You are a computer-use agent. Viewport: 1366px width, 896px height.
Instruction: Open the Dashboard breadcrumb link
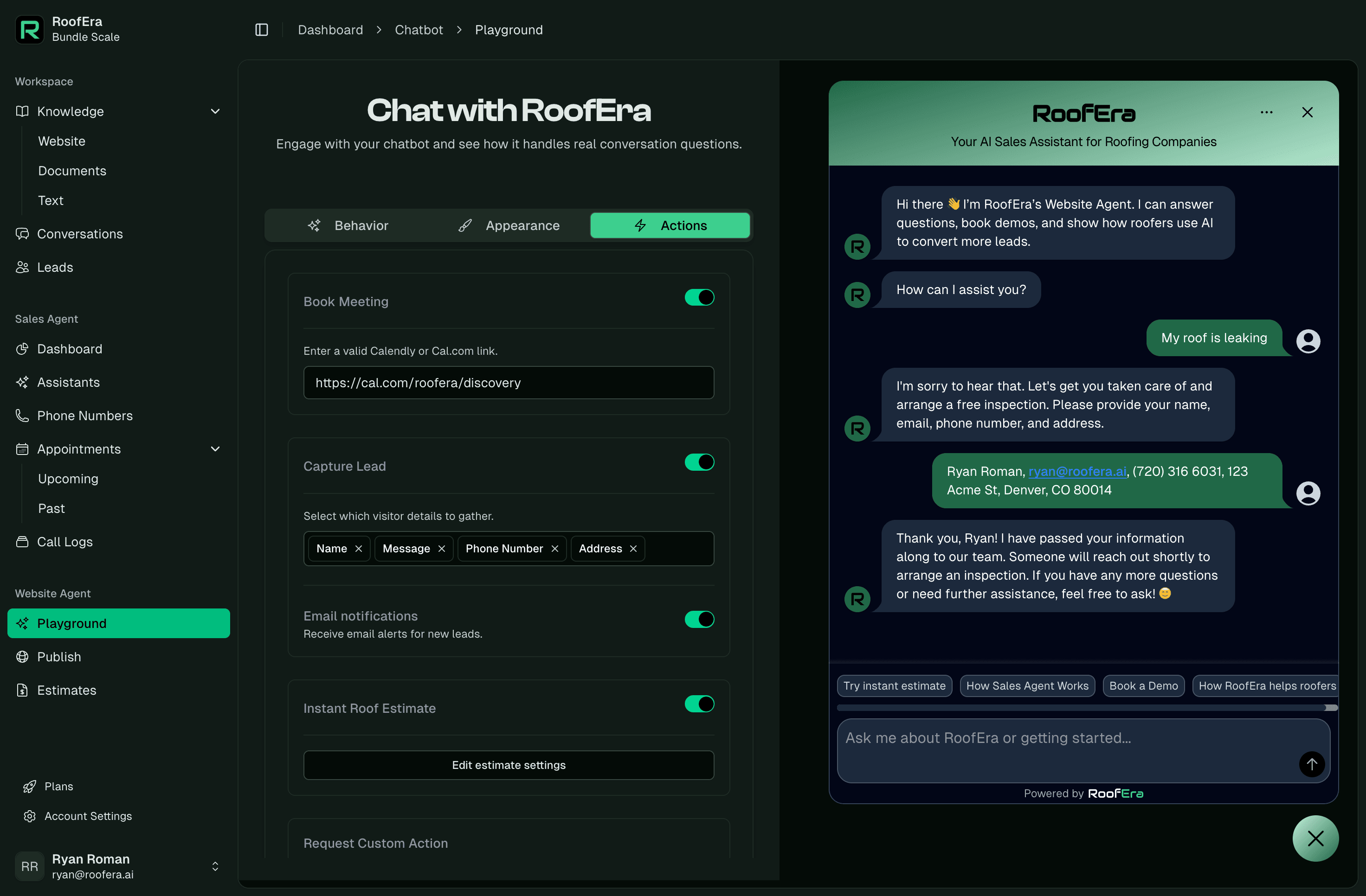[330, 29]
